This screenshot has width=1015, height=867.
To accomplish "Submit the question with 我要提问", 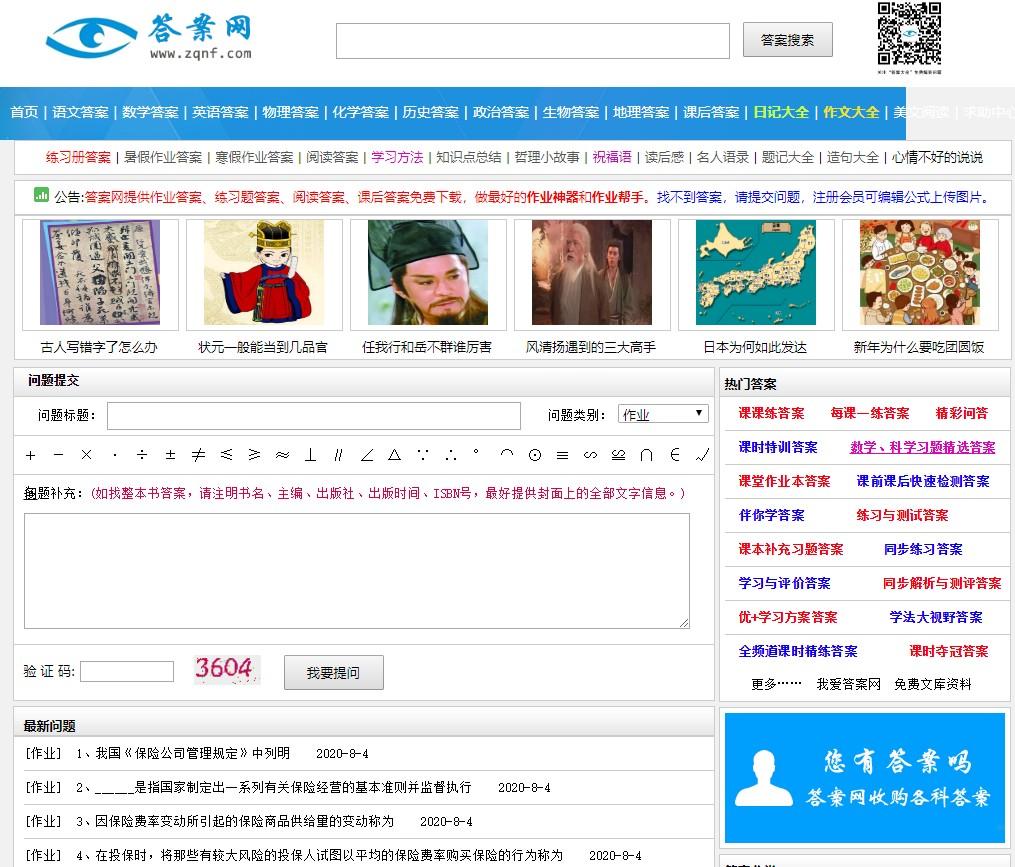I will [x=332, y=673].
